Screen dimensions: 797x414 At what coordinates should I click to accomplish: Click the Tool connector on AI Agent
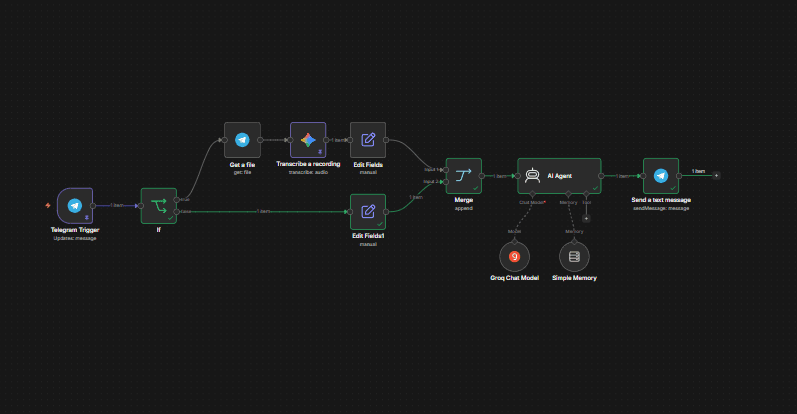[586, 194]
